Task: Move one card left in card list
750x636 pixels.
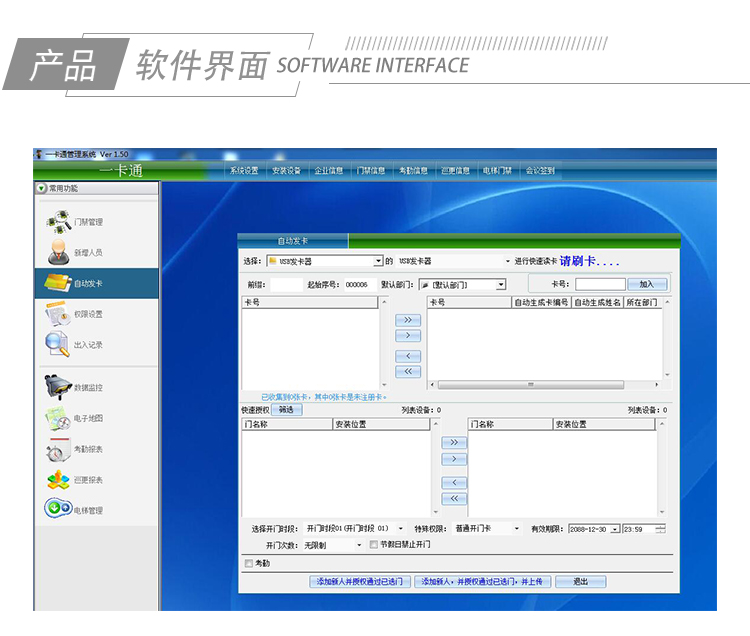Action: pos(408,356)
